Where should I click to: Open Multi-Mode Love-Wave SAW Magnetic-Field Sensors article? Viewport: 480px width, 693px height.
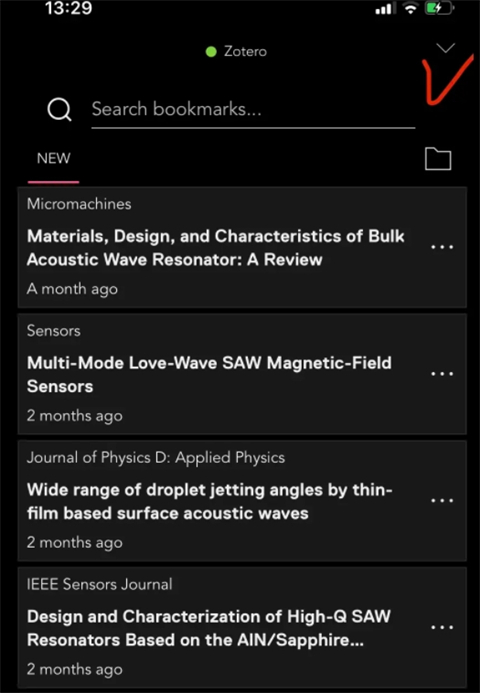(209, 374)
